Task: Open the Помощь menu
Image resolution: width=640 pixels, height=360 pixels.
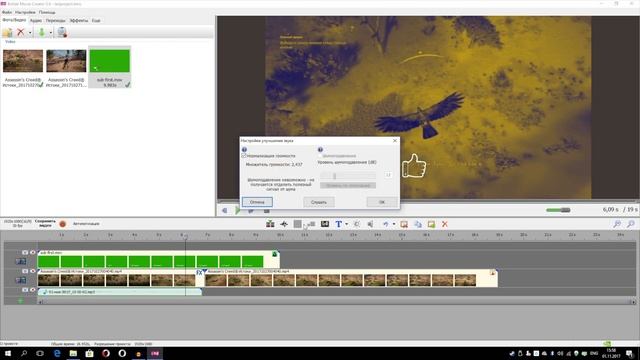Action: tap(47, 12)
